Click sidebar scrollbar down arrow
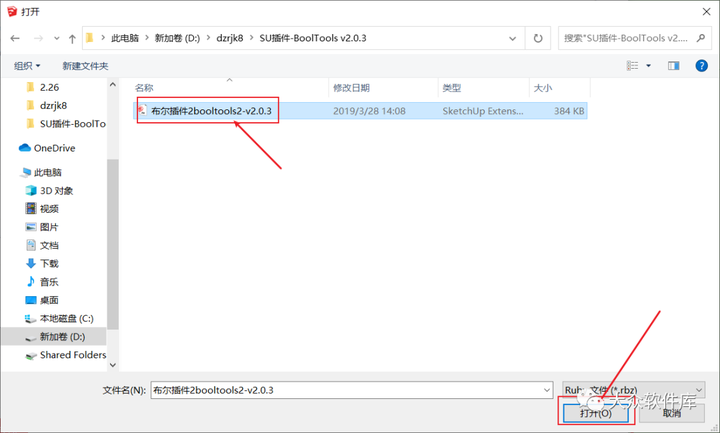This screenshot has width=720, height=433. click(x=113, y=365)
